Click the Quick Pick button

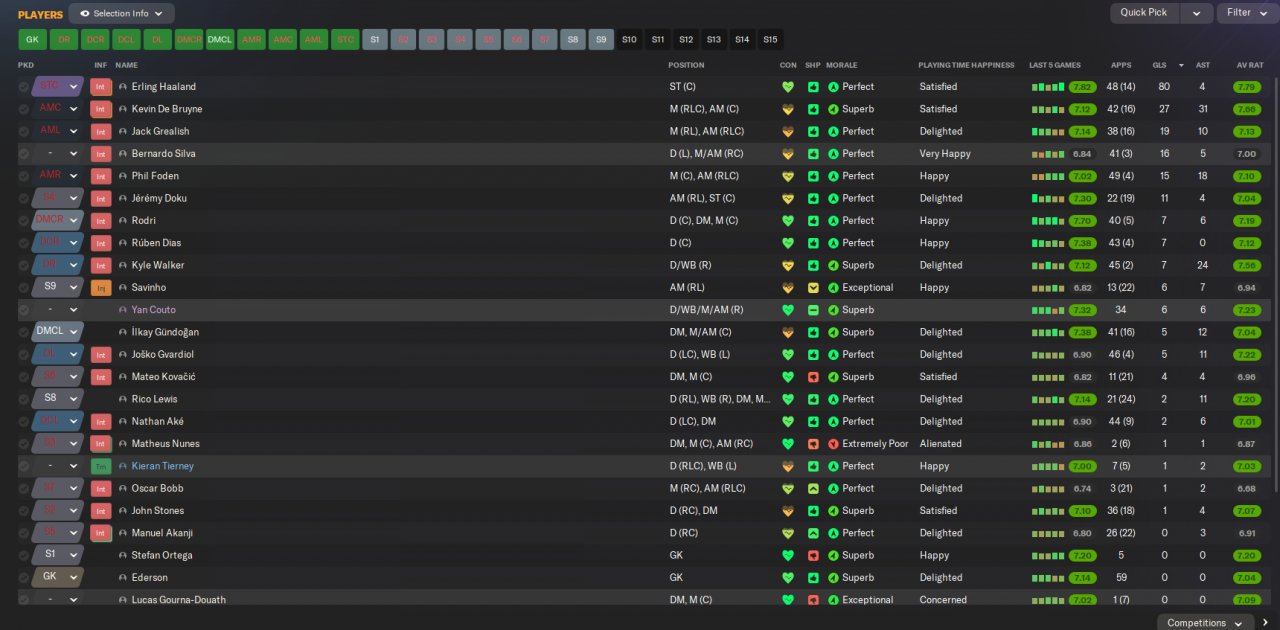click(x=1144, y=13)
